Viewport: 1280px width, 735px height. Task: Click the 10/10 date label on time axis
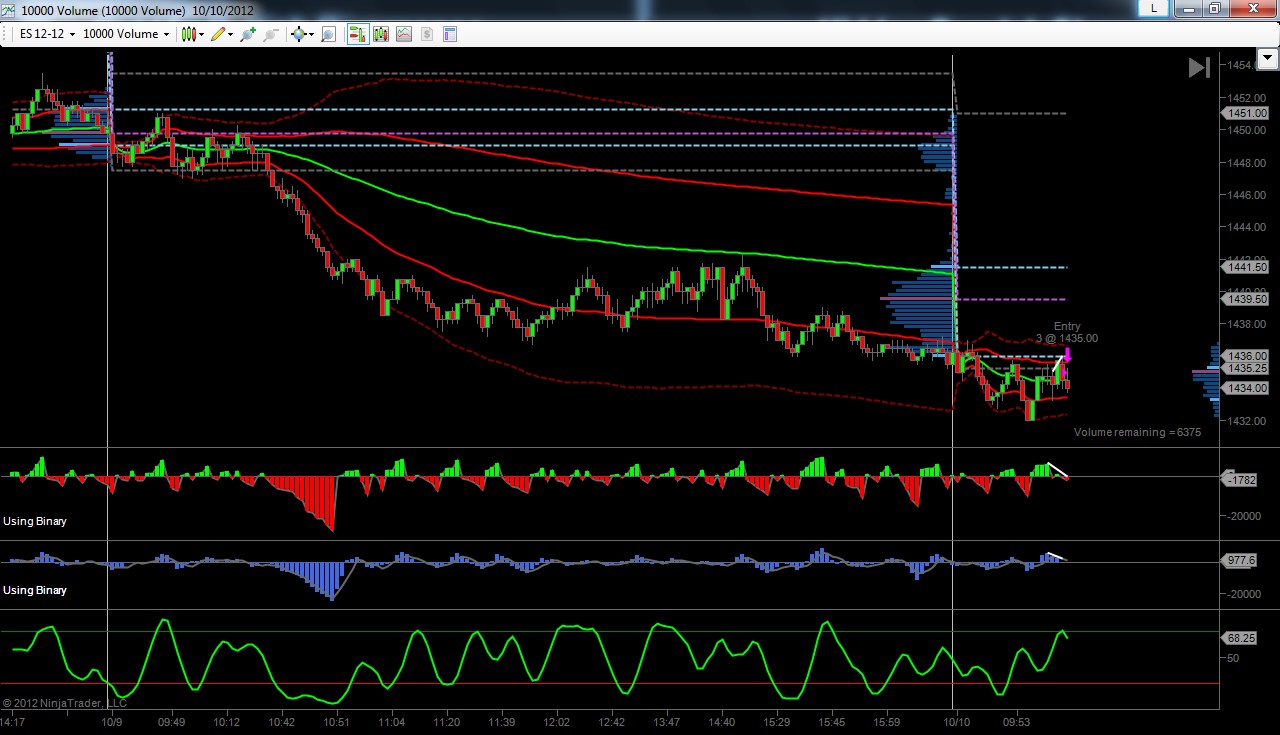[957, 722]
